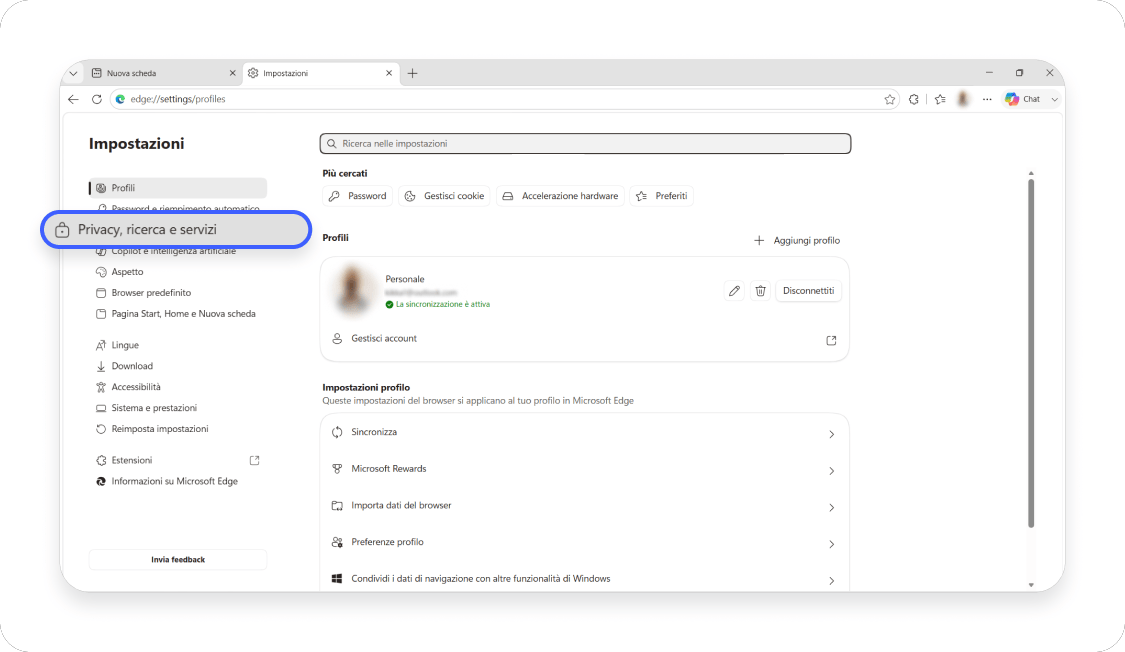The image size is (1125, 652).
Task: Click the Microsoft Rewards trophy icon
Action: [337, 469]
